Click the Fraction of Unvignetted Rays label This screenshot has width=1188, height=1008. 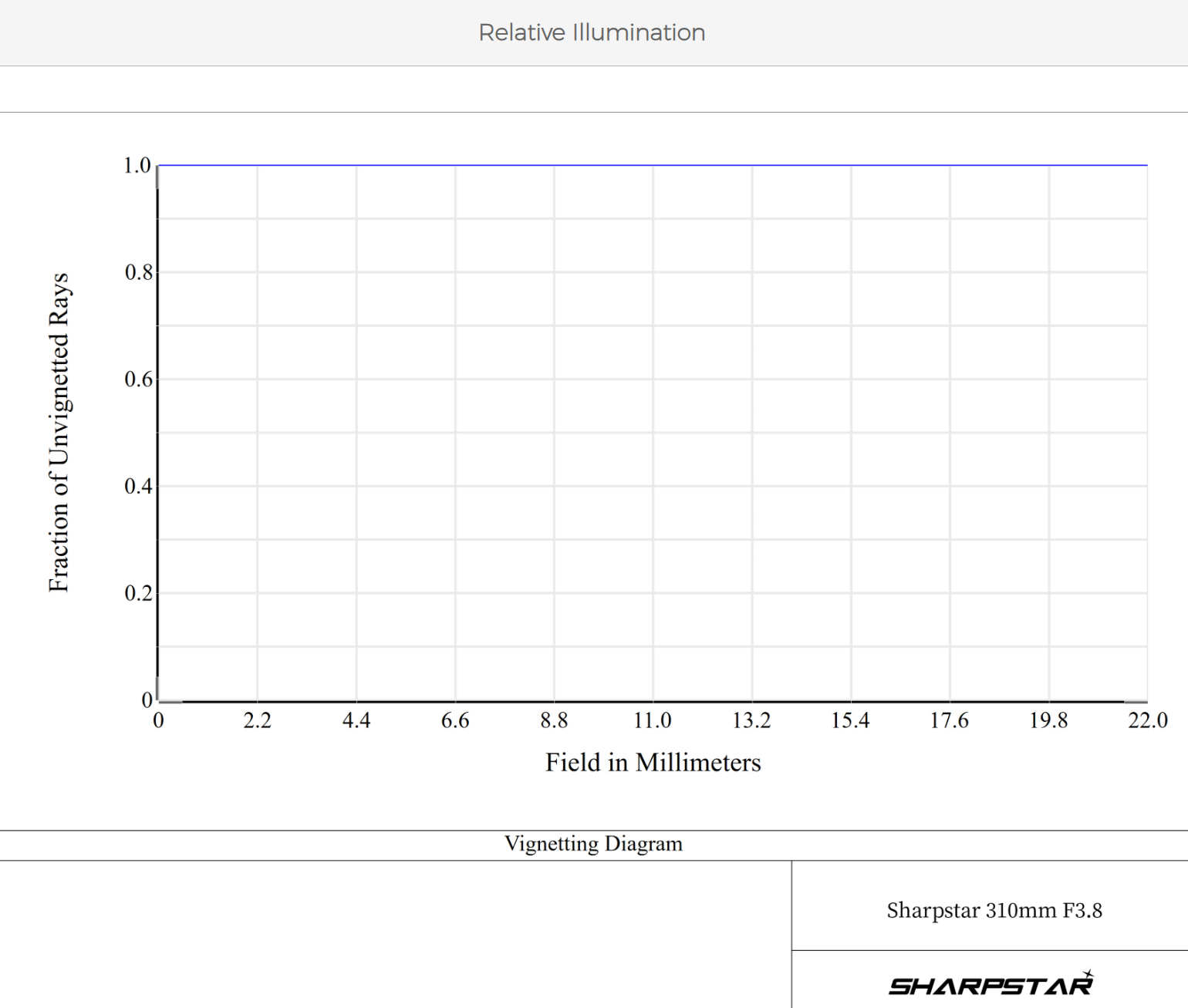[59, 432]
